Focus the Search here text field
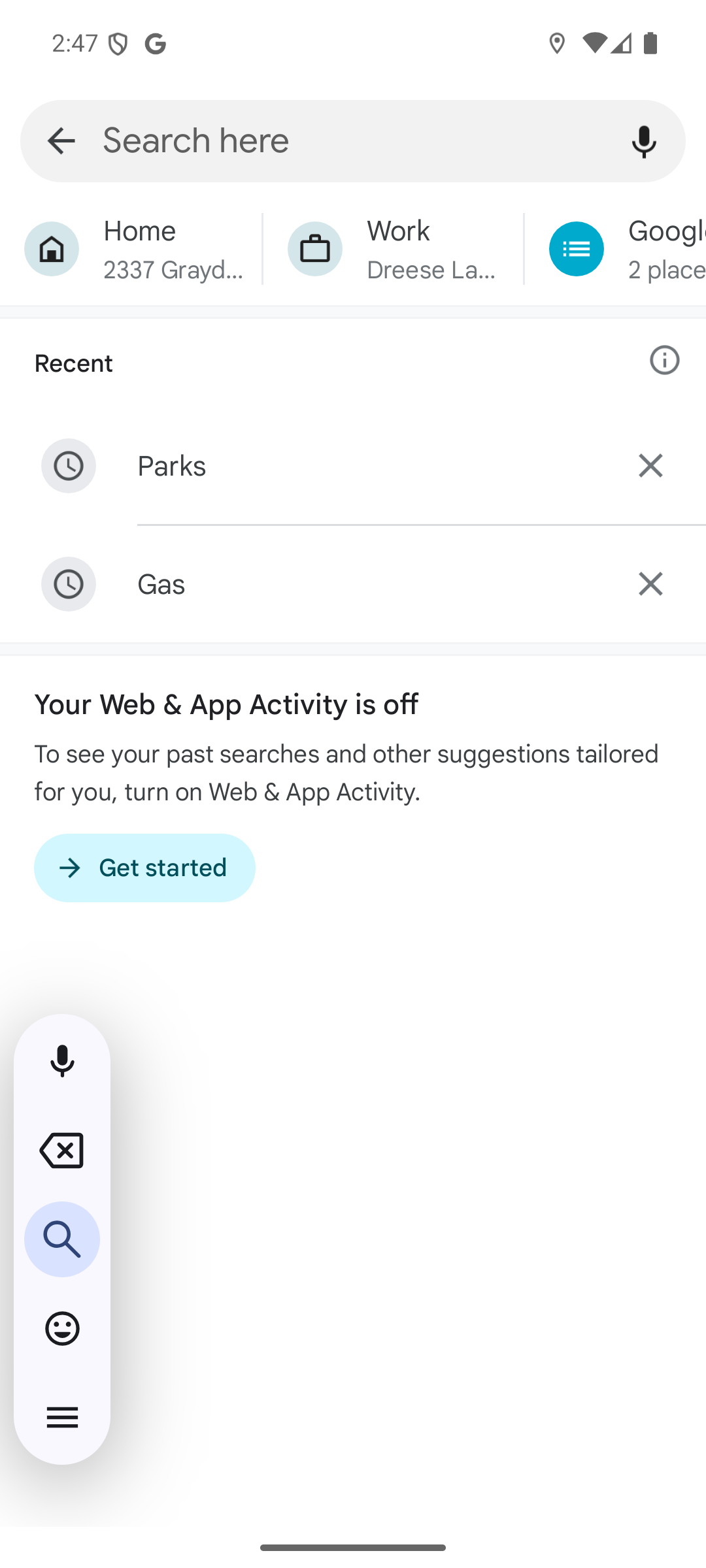 (x=353, y=141)
